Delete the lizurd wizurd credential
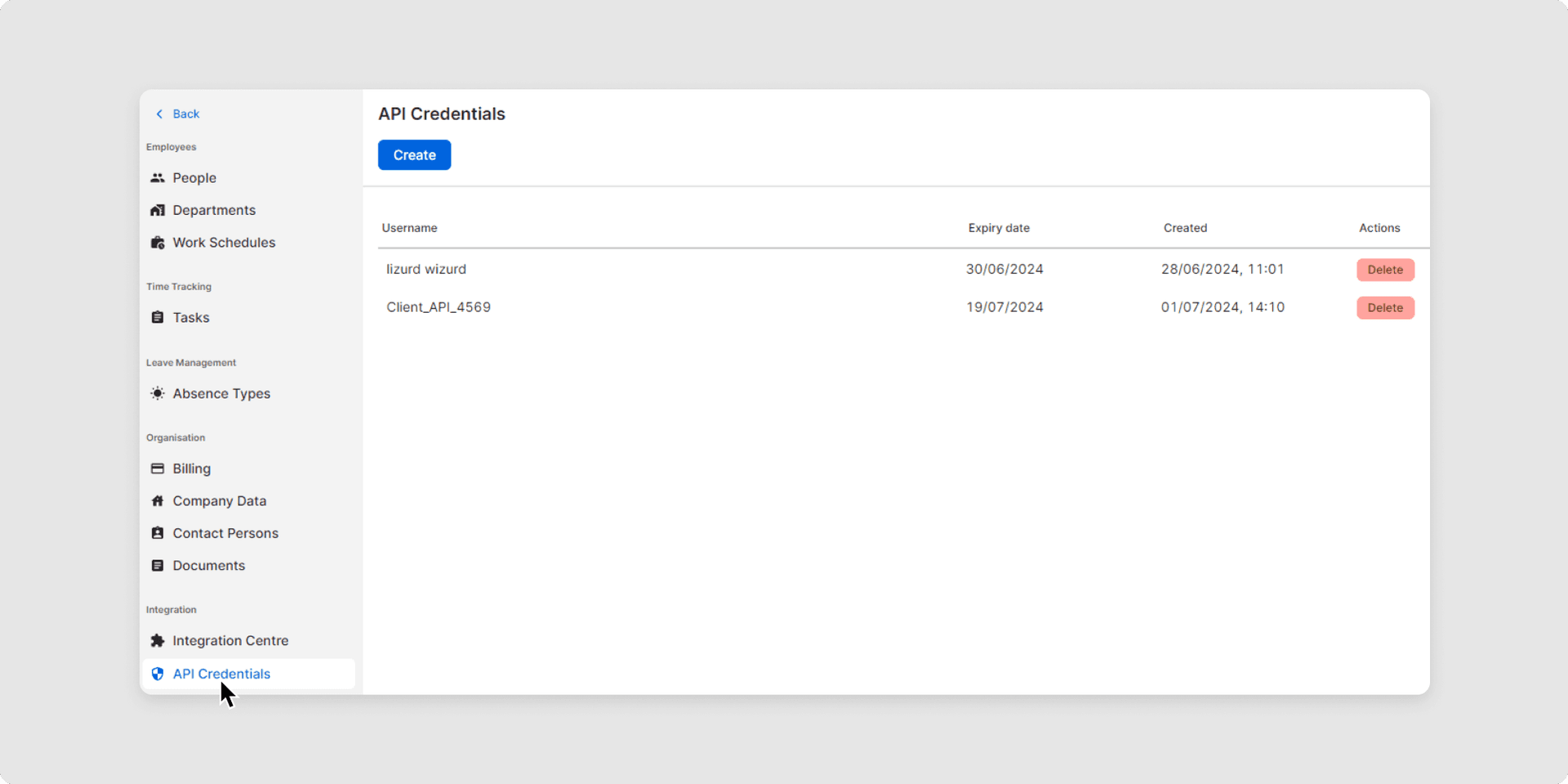This screenshot has width=1568, height=784. coord(1384,269)
